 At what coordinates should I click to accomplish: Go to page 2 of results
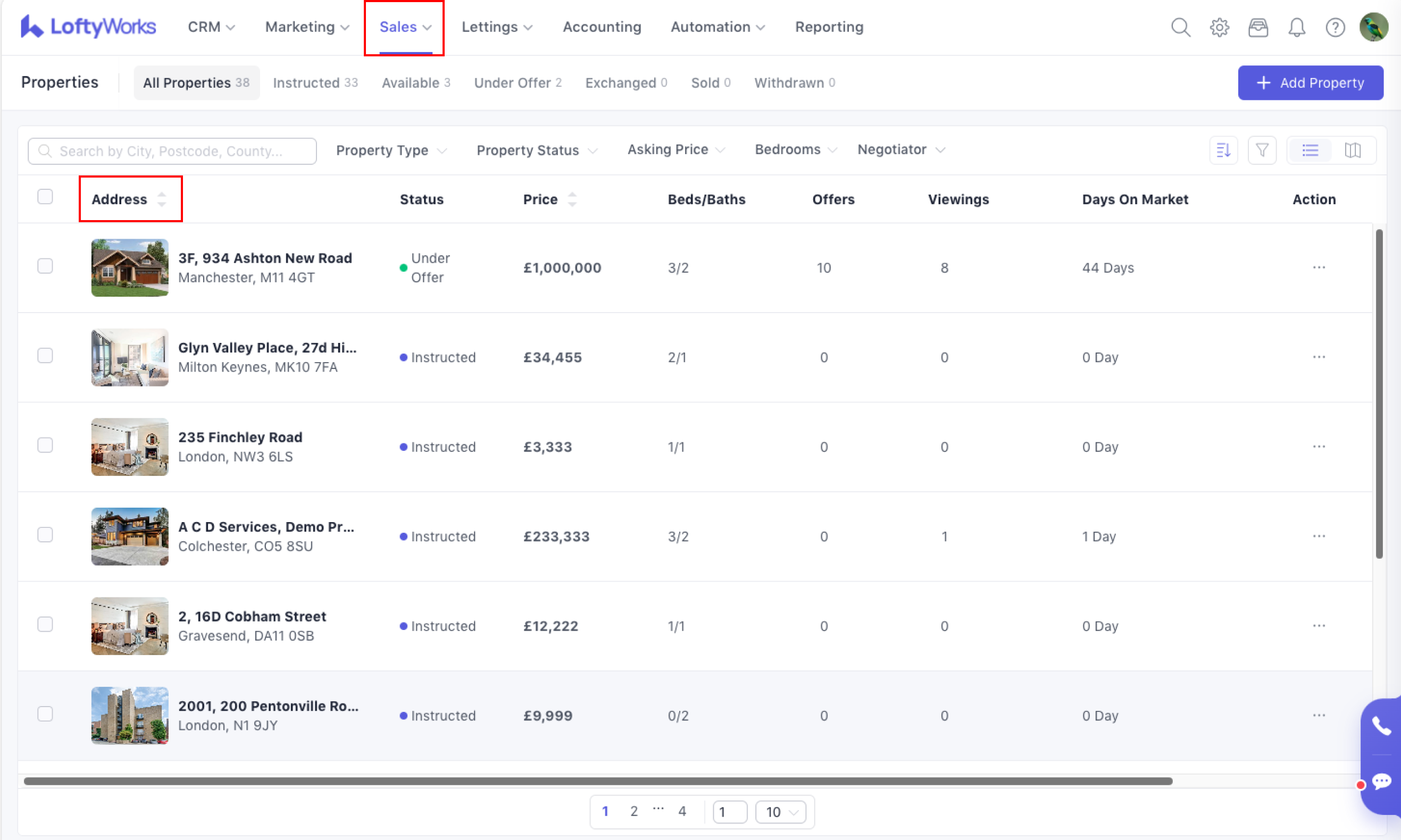[x=633, y=811]
